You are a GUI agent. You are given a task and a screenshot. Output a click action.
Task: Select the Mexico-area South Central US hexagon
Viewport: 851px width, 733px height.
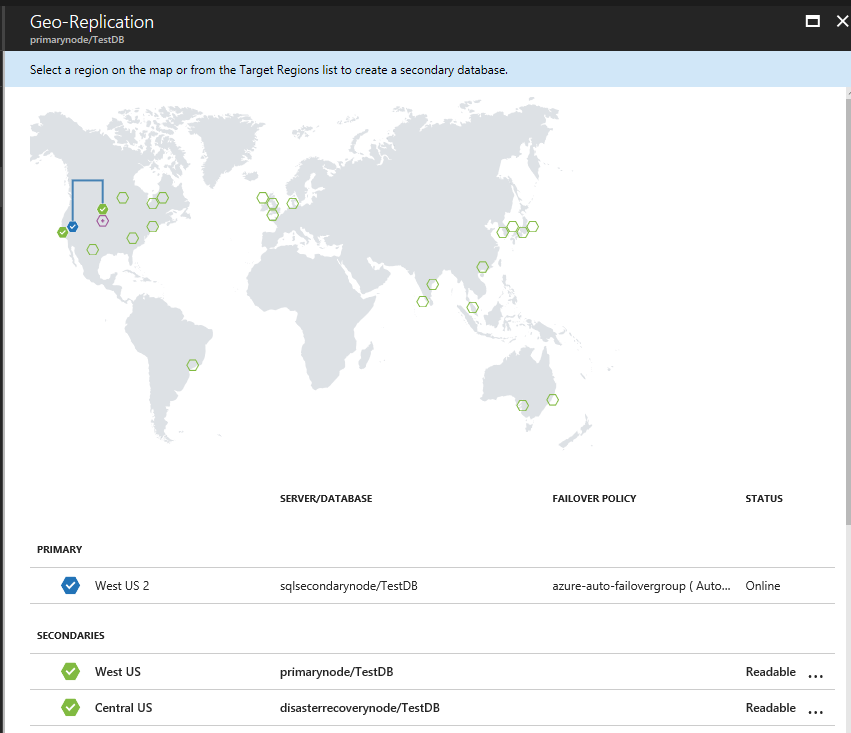pyautogui.click(x=93, y=250)
